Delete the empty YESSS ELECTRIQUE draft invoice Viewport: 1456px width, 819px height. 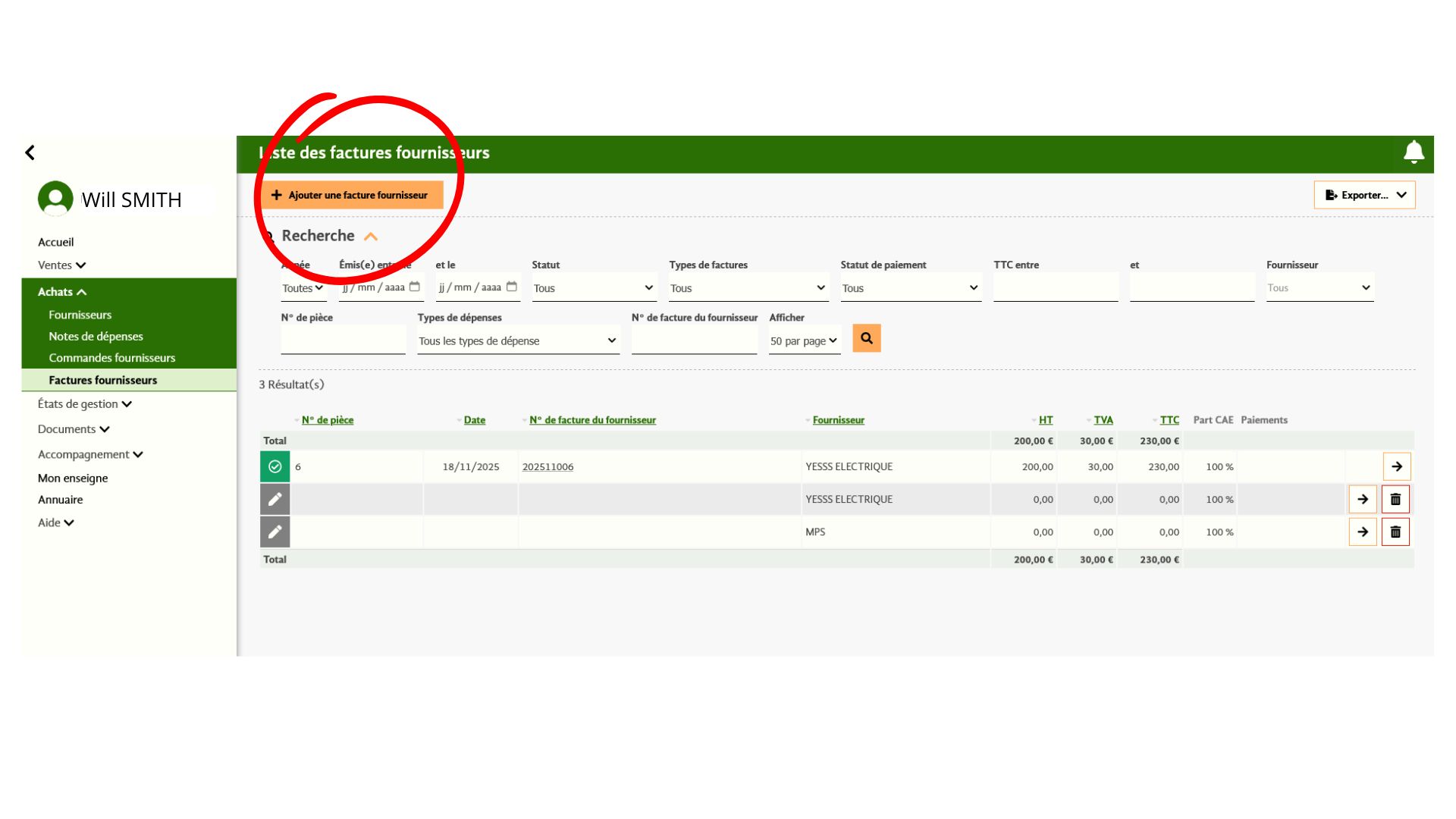click(x=1395, y=499)
